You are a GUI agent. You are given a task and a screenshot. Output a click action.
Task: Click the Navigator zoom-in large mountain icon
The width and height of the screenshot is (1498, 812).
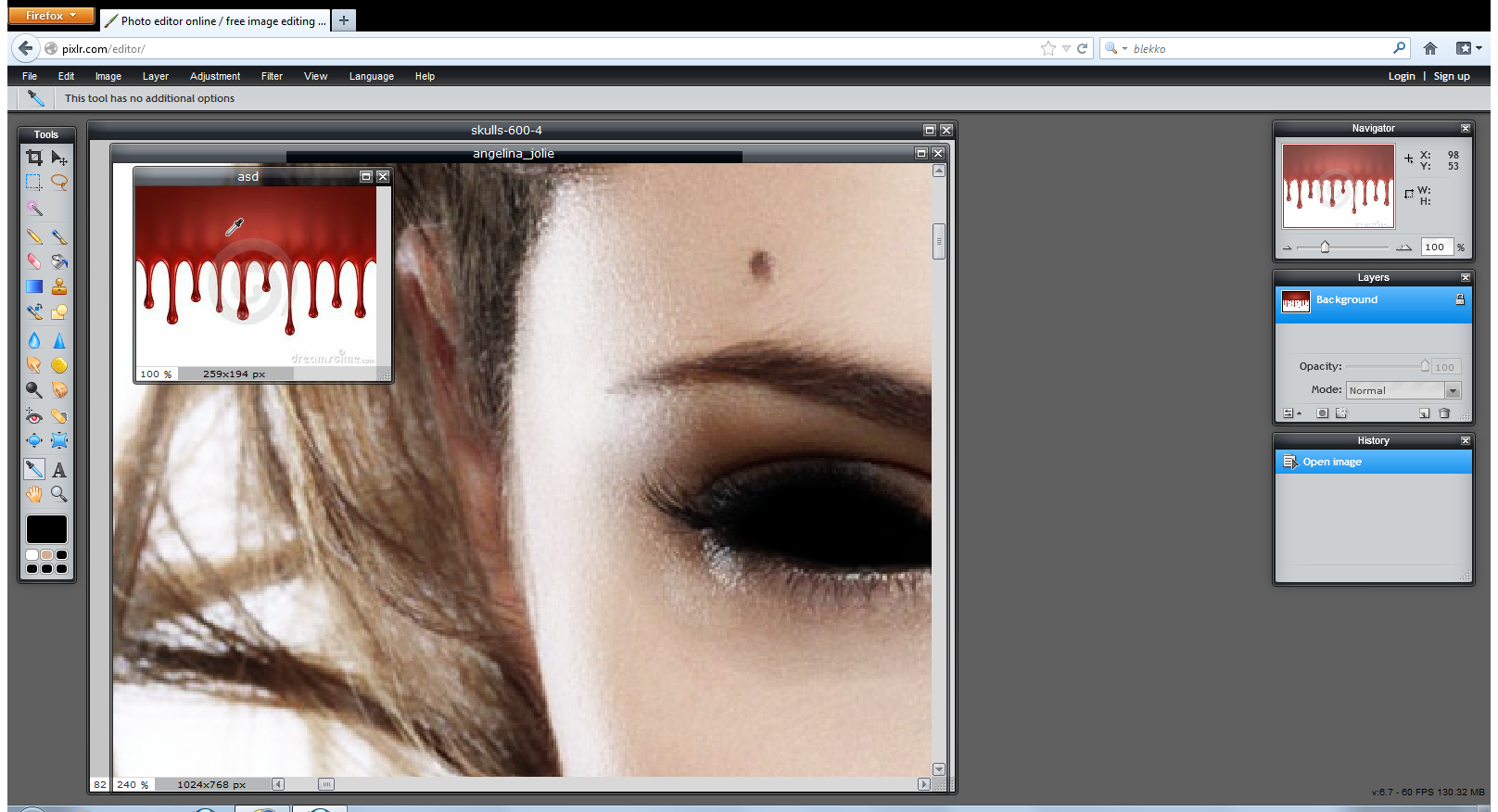pyautogui.click(x=1403, y=247)
